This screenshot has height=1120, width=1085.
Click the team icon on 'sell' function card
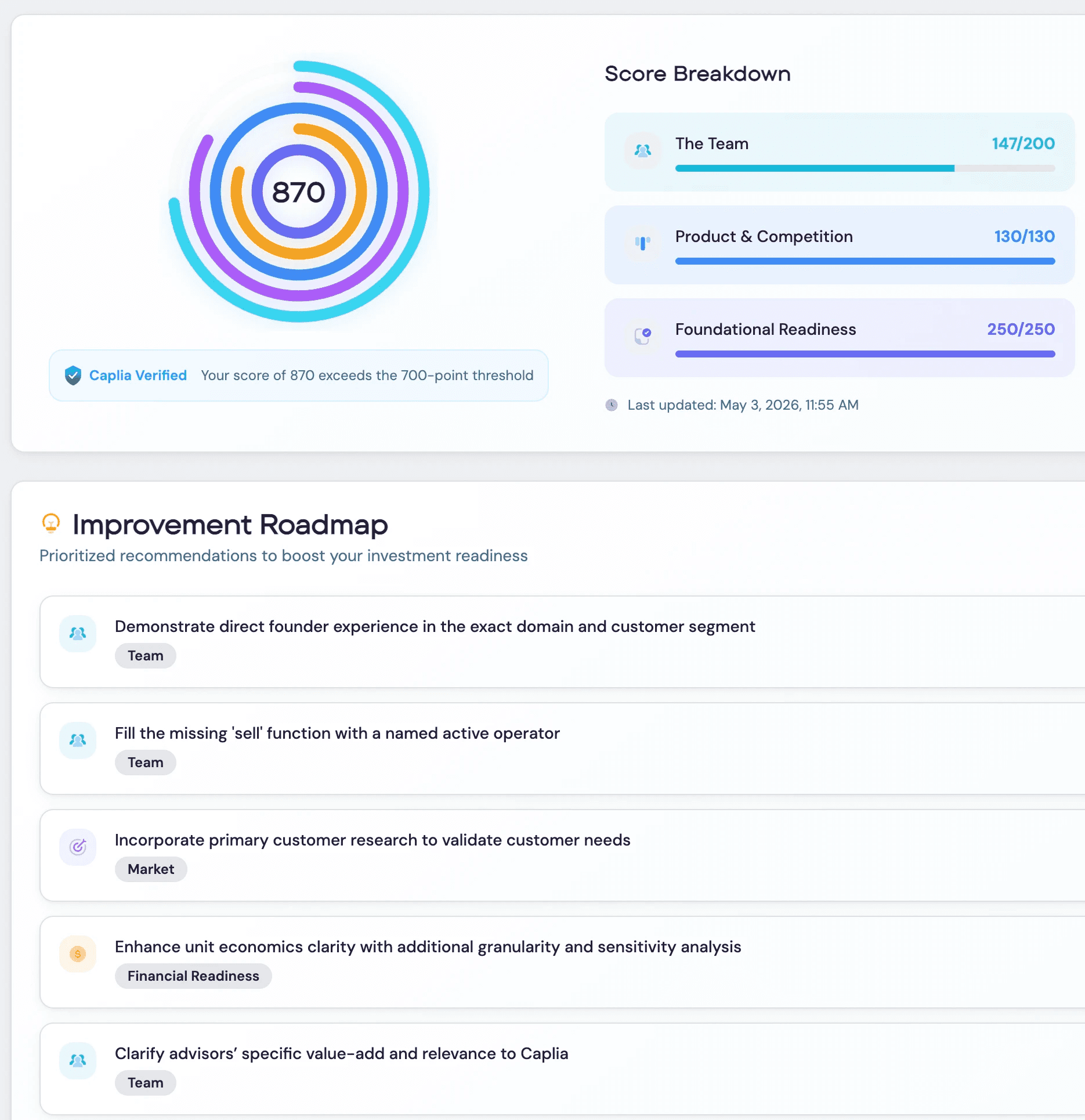[x=78, y=740]
